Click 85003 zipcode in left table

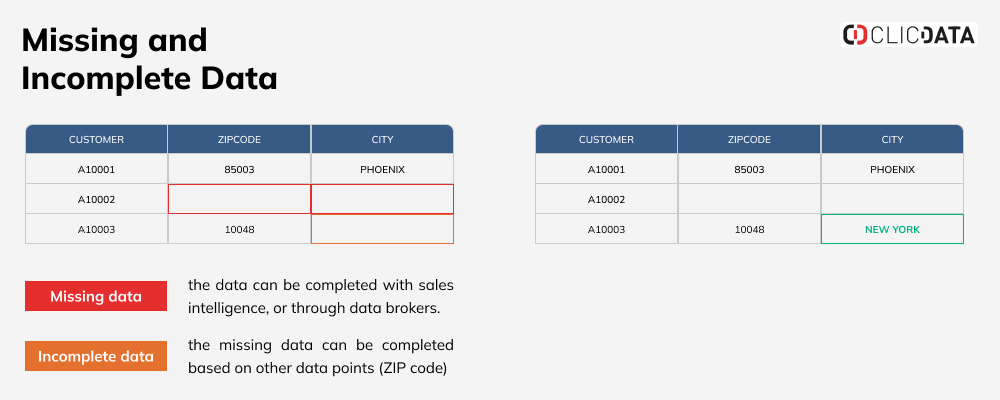coord(239,169)
